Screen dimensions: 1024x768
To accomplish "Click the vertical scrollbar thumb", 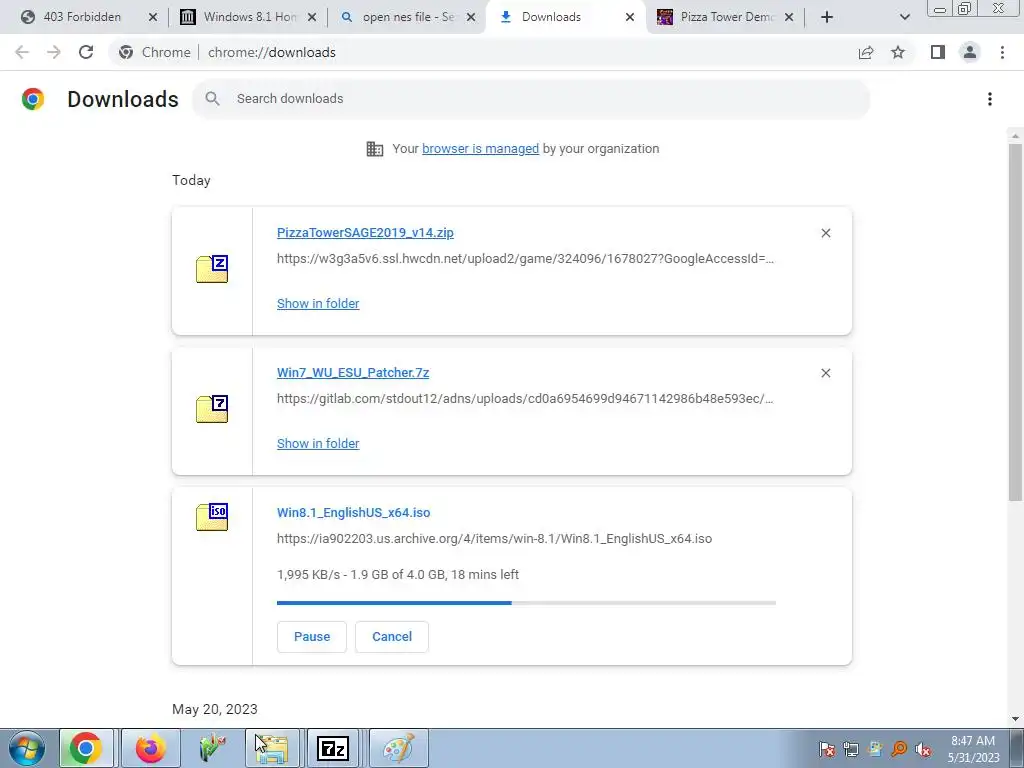I will coord(1015,323).
